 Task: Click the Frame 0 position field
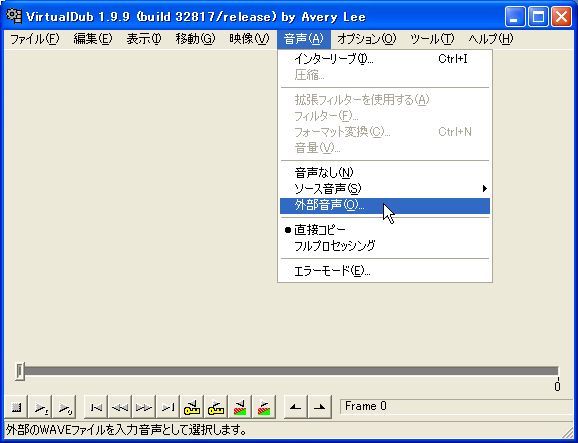[x=457, y=406]
